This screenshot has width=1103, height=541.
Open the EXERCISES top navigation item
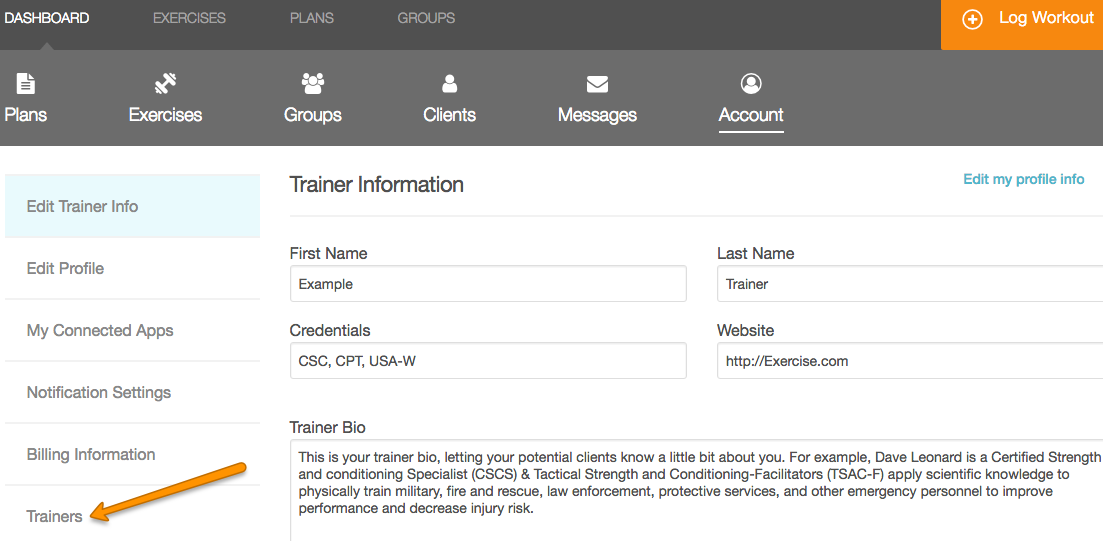[189, 18]
